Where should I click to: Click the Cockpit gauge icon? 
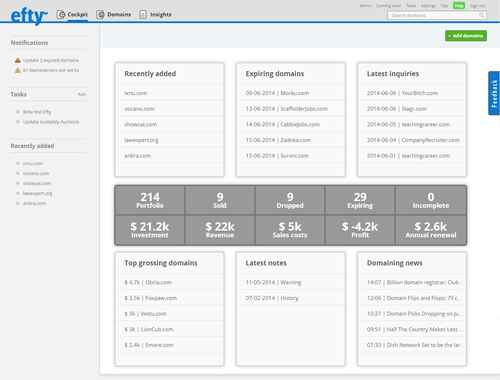61,14
